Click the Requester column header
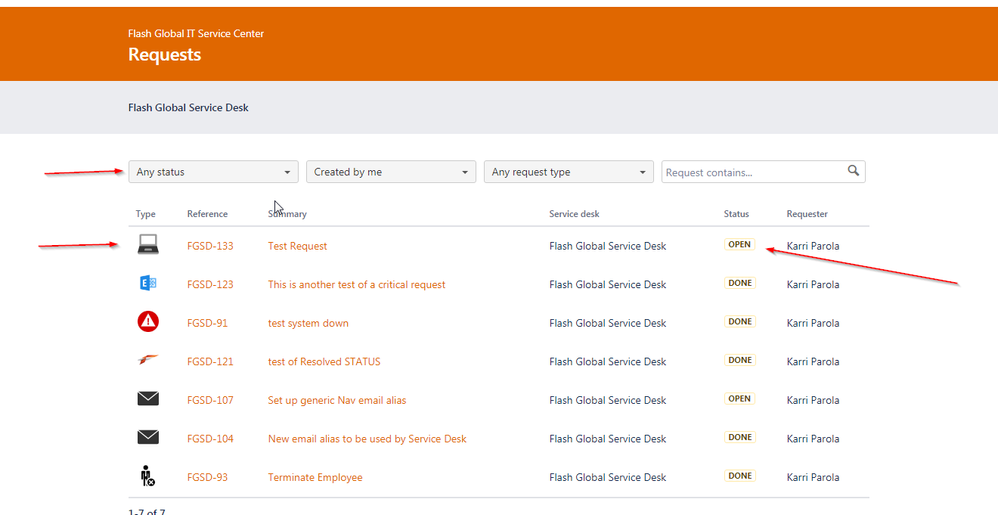The height and width of the screenshot is (515, 998). pyautogui.click(x=807, y=214)
